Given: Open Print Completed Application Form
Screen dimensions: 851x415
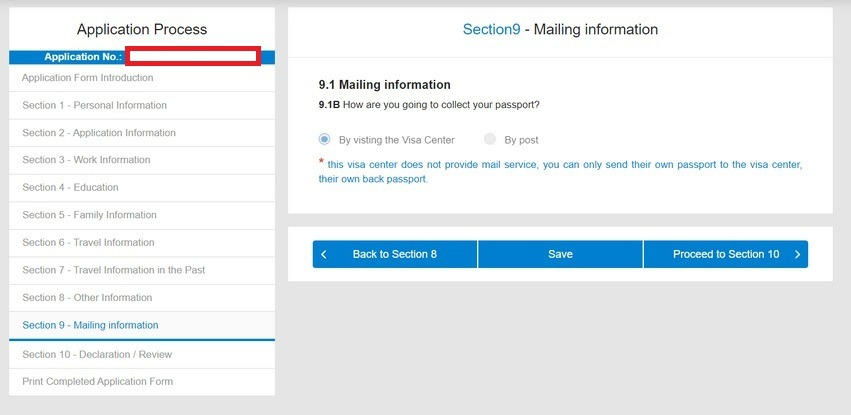Looking at the screenshot, I should 97,381.
